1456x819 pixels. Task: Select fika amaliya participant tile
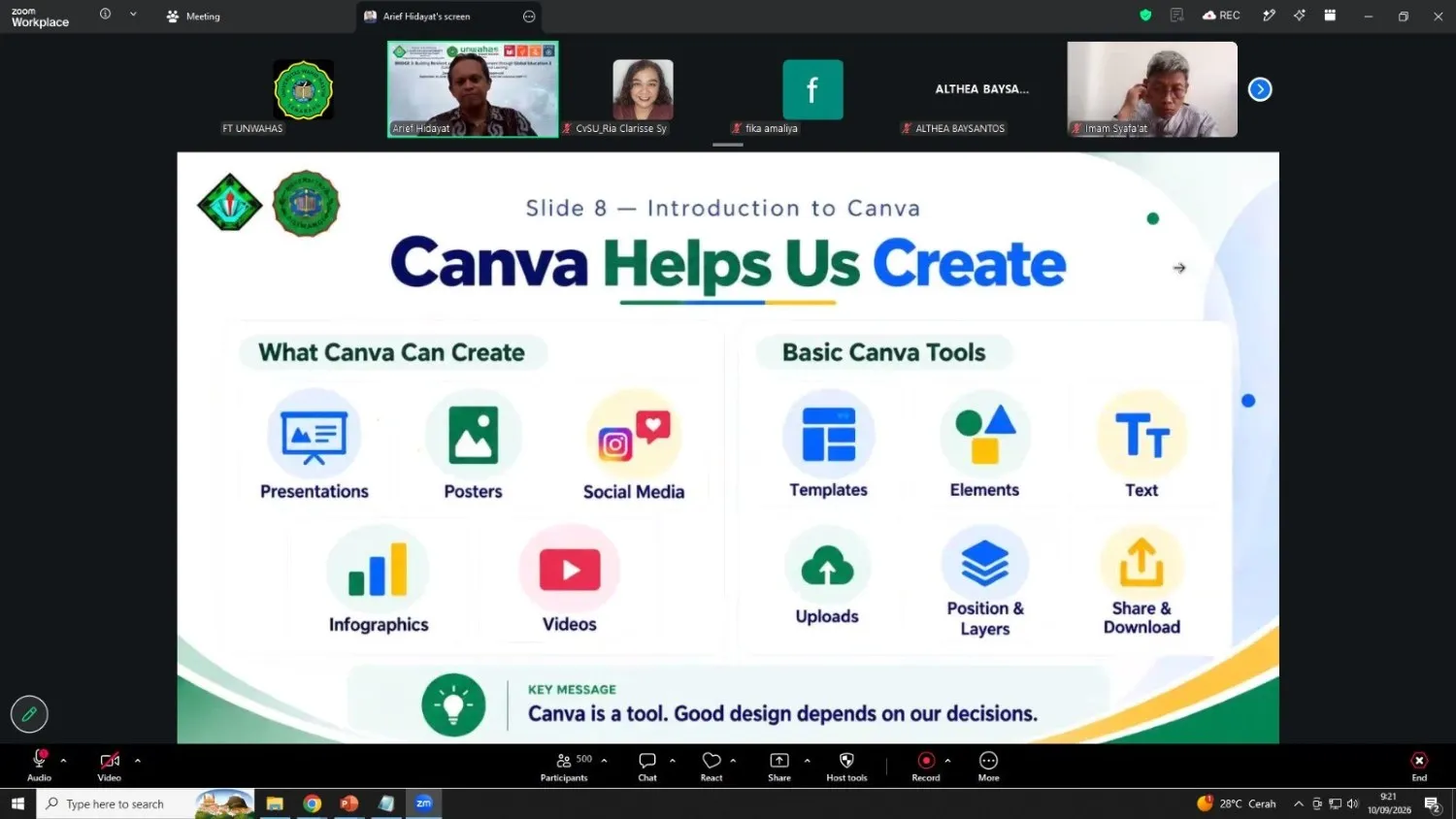click(x=813, y=89)
